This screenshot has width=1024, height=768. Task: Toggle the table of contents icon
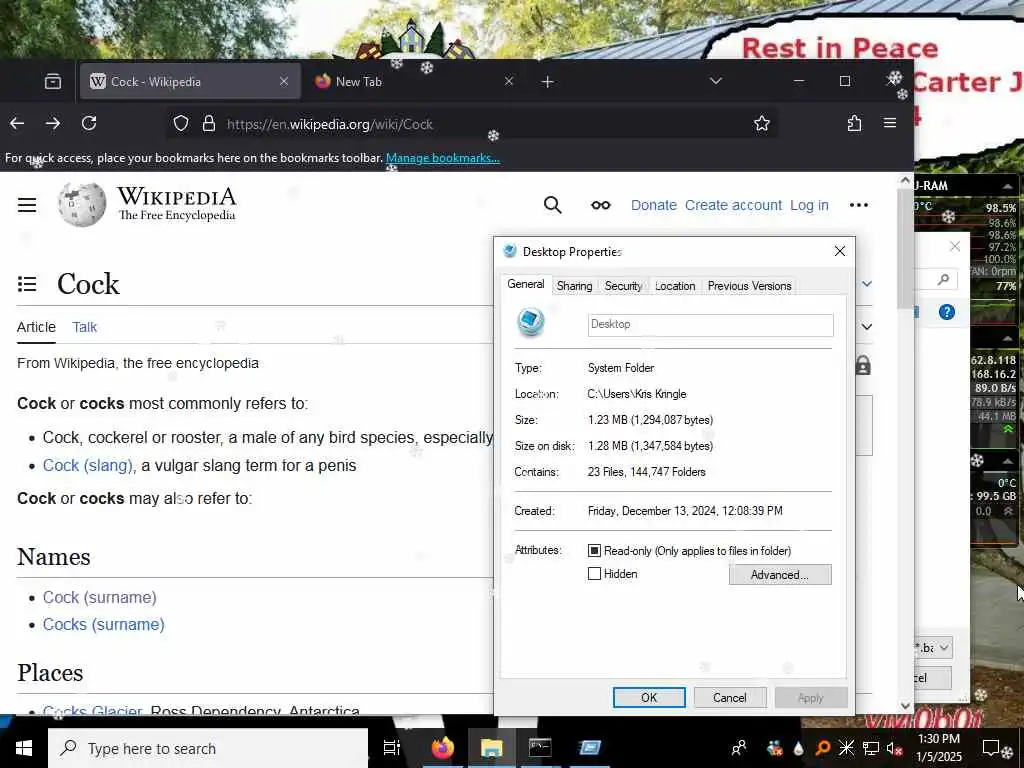[27, 284]
